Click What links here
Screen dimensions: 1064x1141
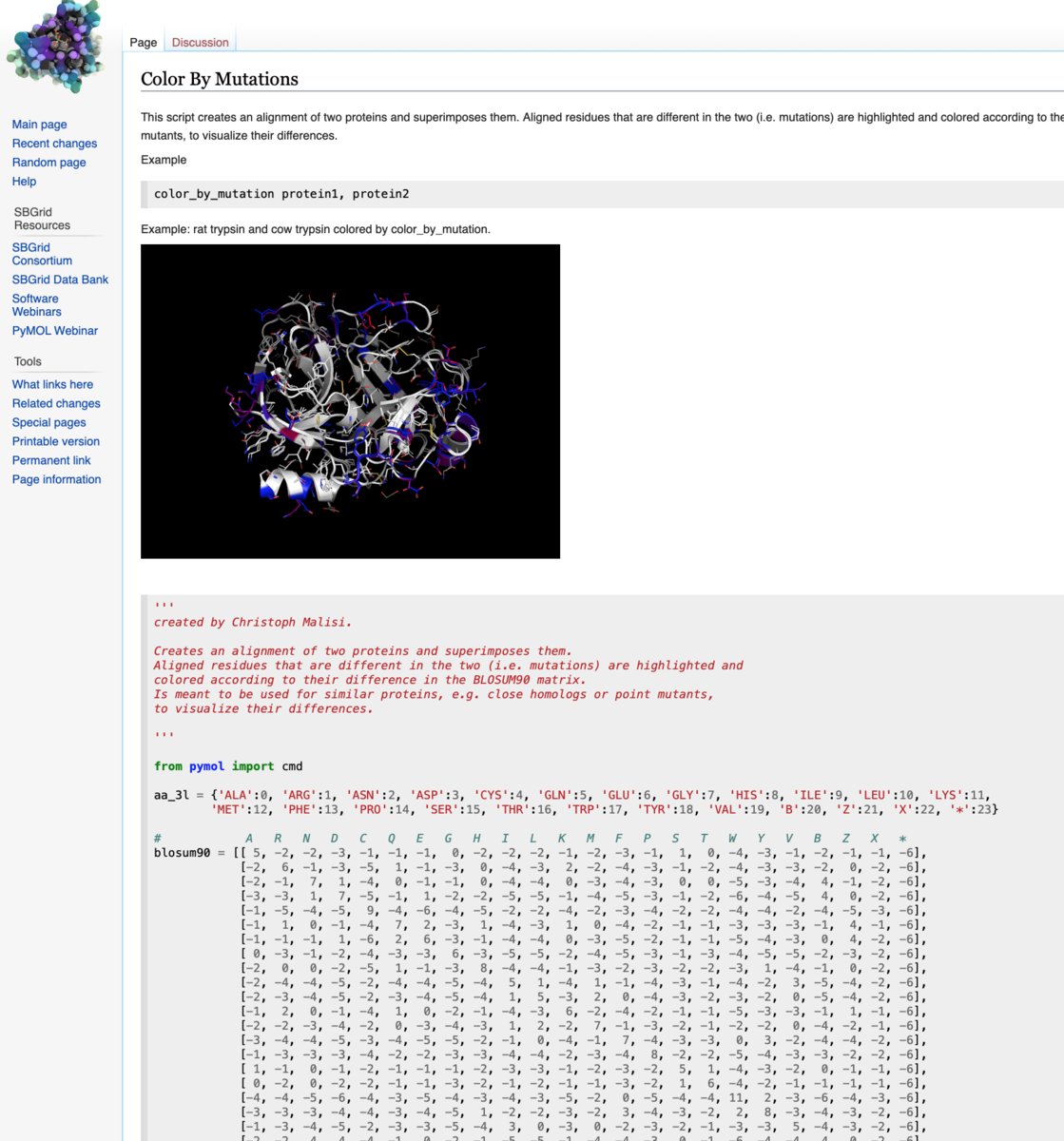[x=52, y=384]
